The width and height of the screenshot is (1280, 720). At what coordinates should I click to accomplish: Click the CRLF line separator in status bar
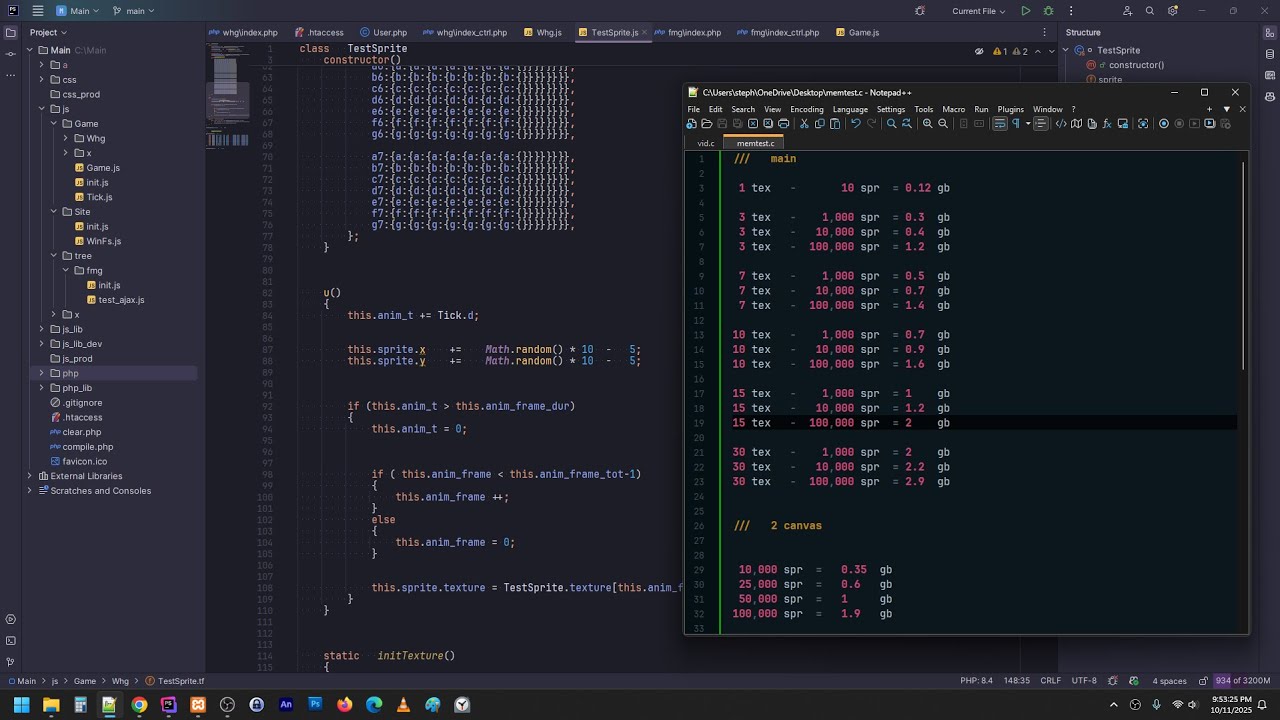[1050, 681]
